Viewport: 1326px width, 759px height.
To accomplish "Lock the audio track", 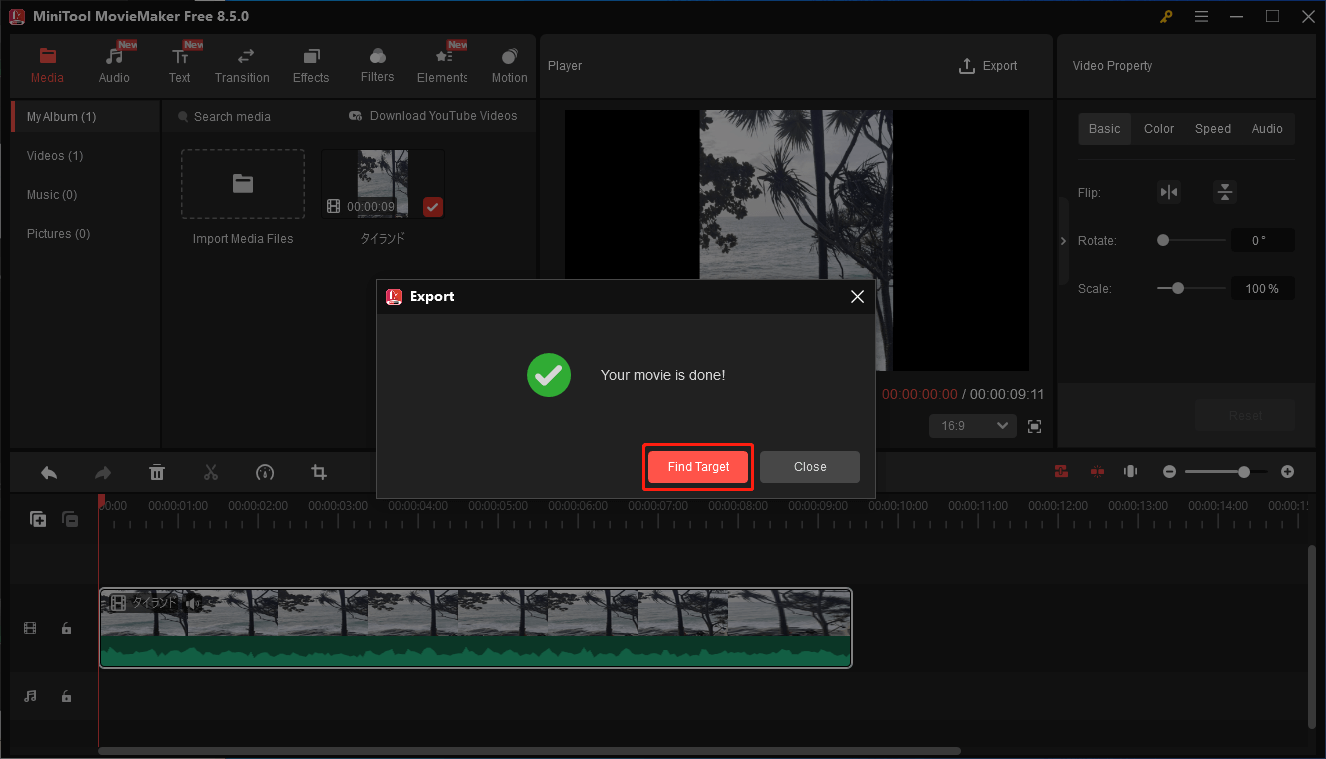I will point(66,696).
